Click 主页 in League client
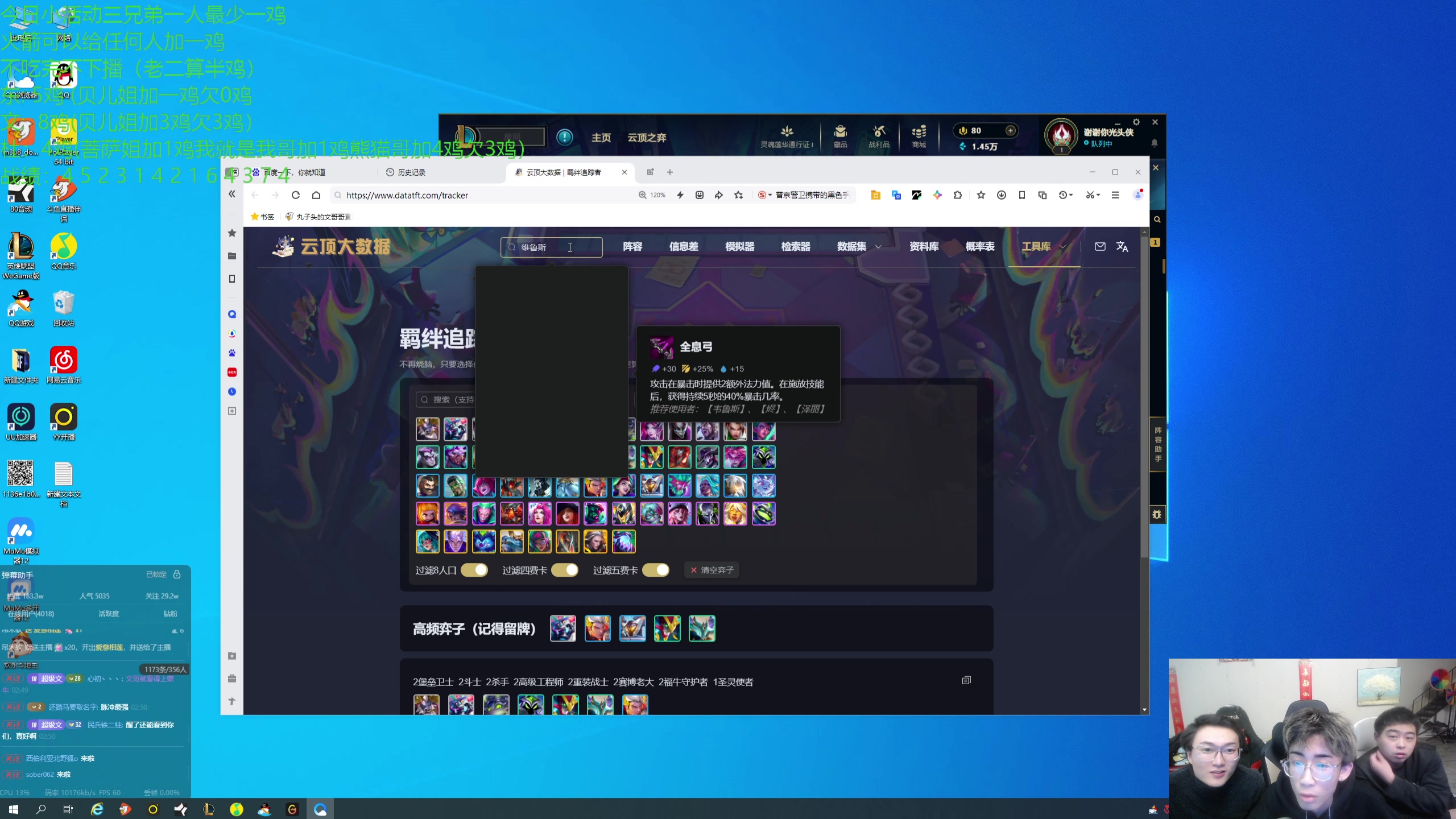Image resolution: width=1456 pixels, height=819 pixels. click(601, 138)
